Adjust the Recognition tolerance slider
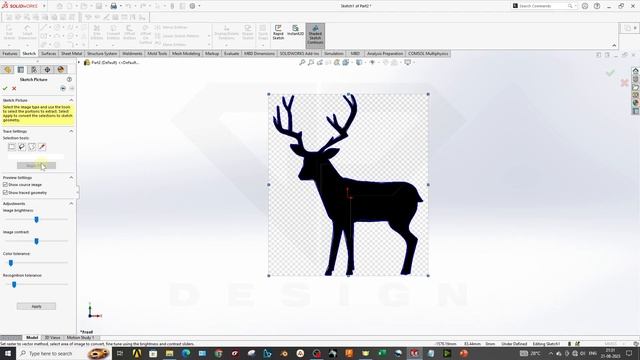 (36, 284)
